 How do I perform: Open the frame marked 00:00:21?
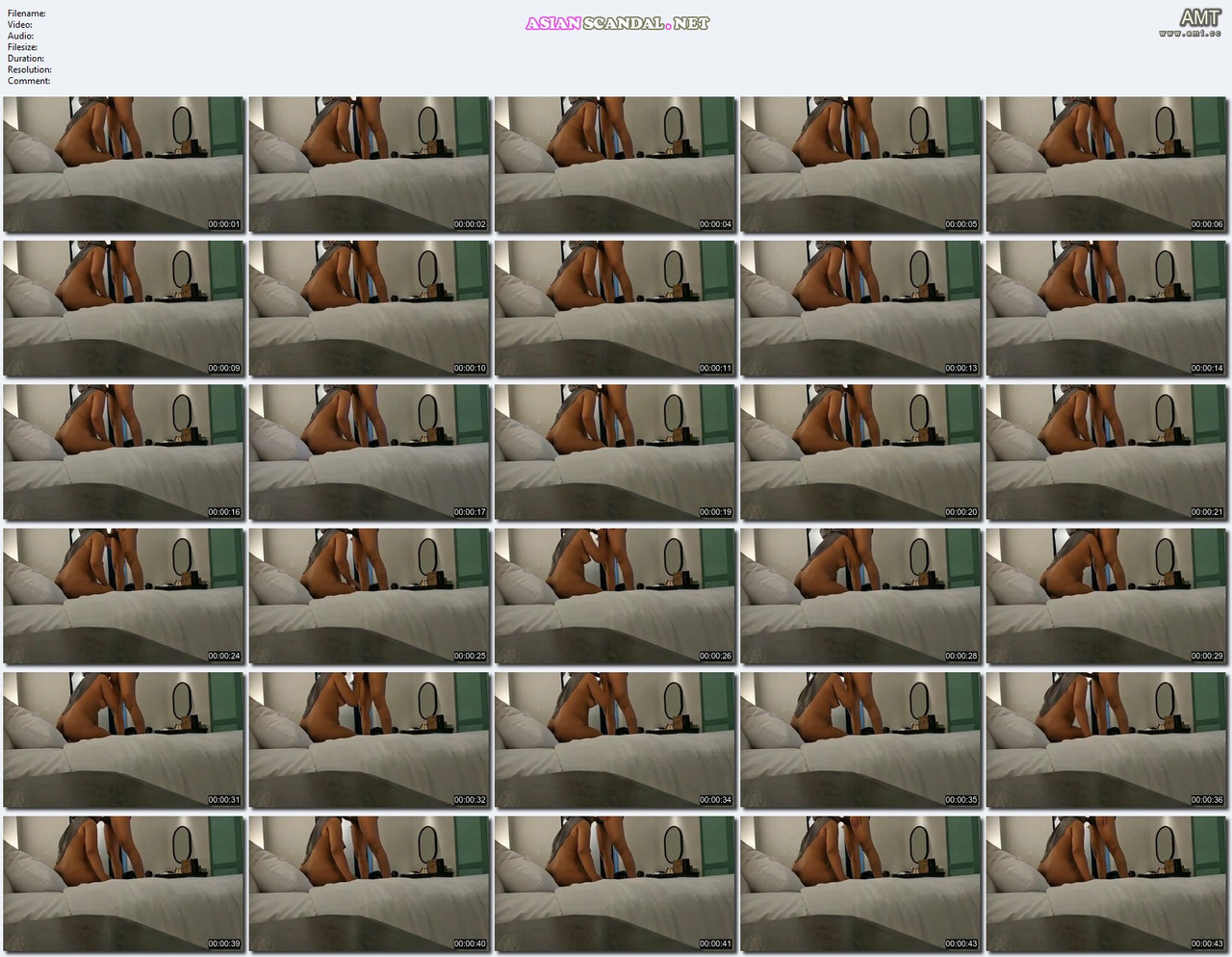click(1107, 452)
